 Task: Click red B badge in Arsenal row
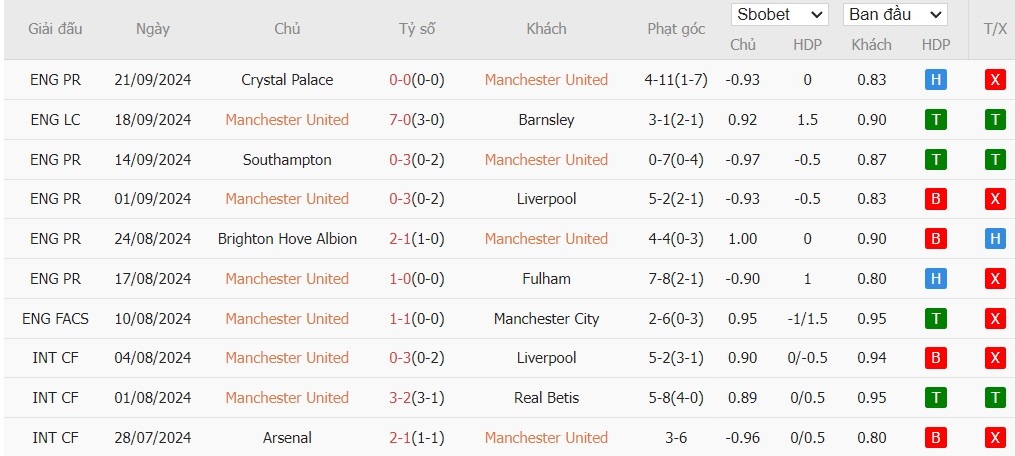tap(935, 438)
